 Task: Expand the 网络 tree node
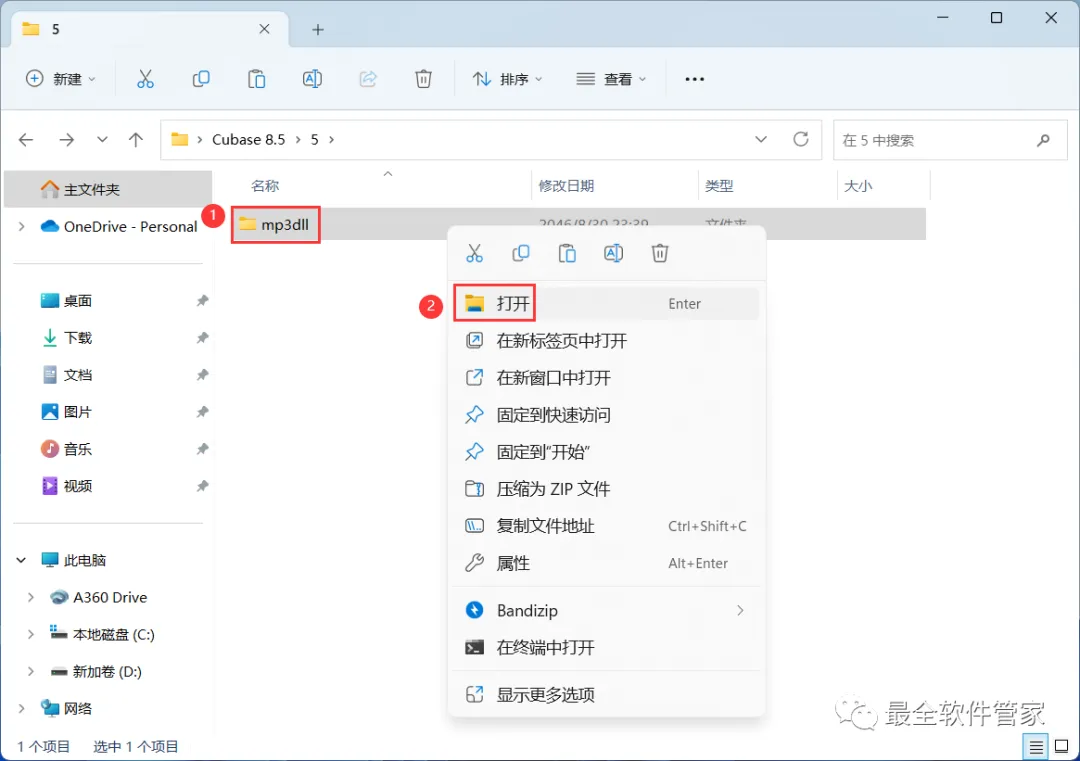[22, 709]
